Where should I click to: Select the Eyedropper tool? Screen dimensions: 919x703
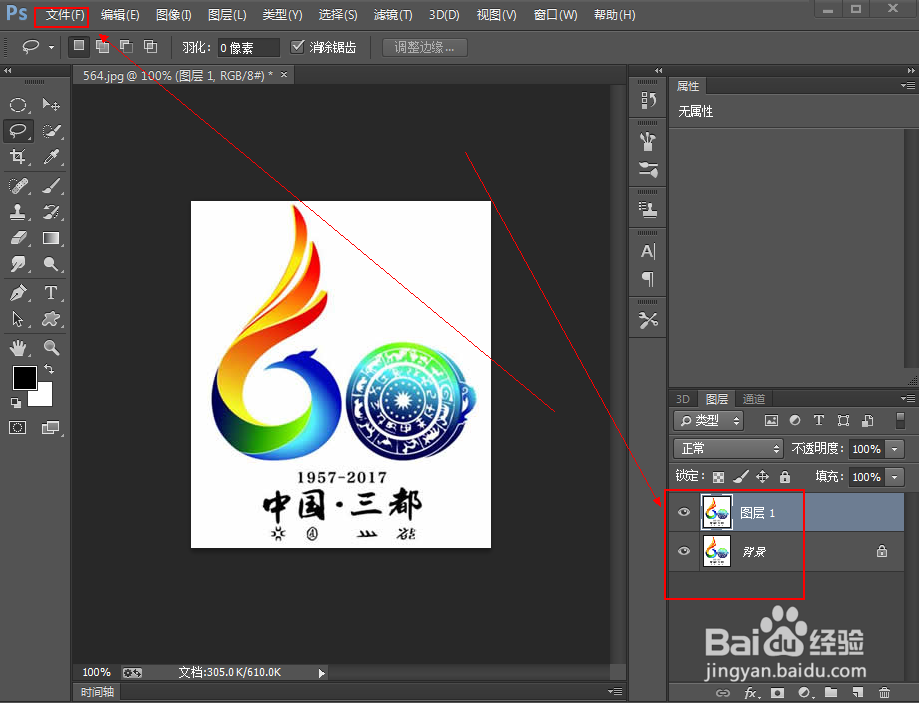tap(51, 157)
